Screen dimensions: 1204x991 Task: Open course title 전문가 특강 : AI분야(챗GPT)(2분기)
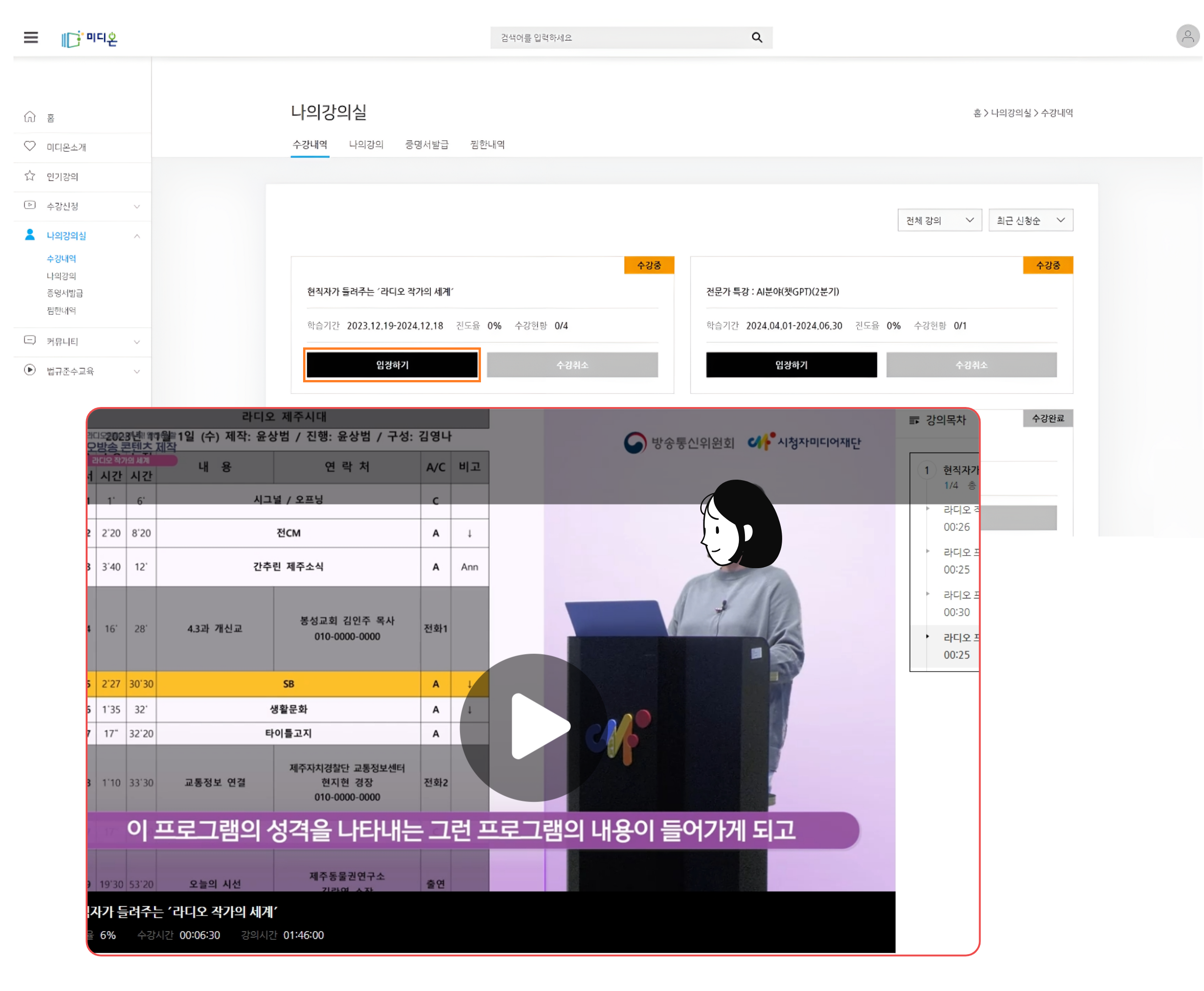772,292
